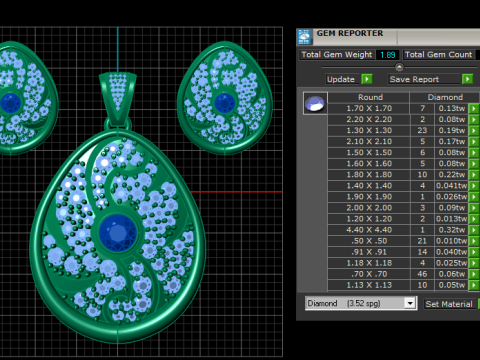Select the 2.10 X 2.10 size cell
The width and height of the screenshot is (480, 360).
click(369, 141)
